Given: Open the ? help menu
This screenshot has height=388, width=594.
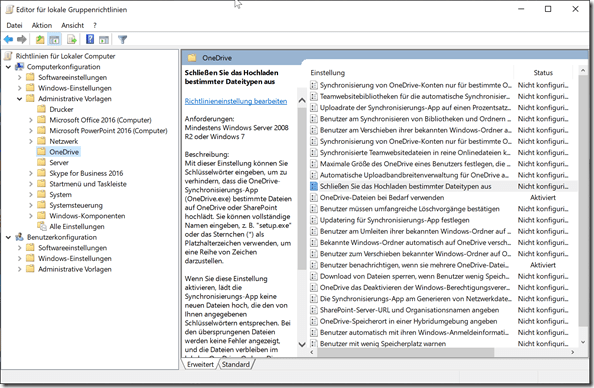Looking at the screenshot, I should (95, 25).
